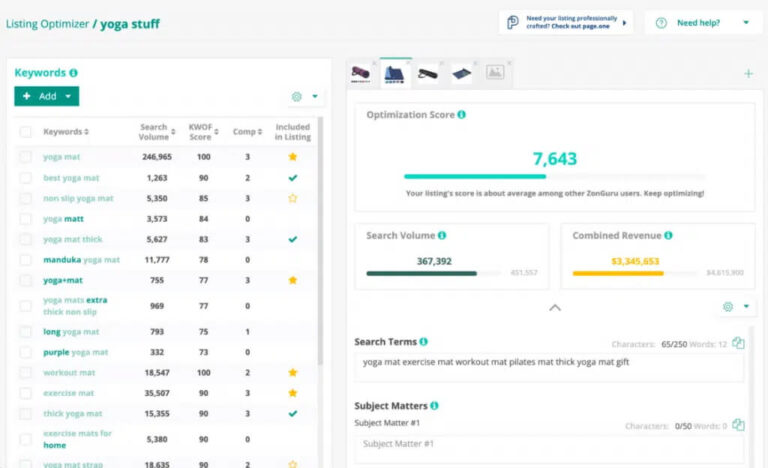
Task: Click the checkmark for yoga mat thick
Action: 293,240
